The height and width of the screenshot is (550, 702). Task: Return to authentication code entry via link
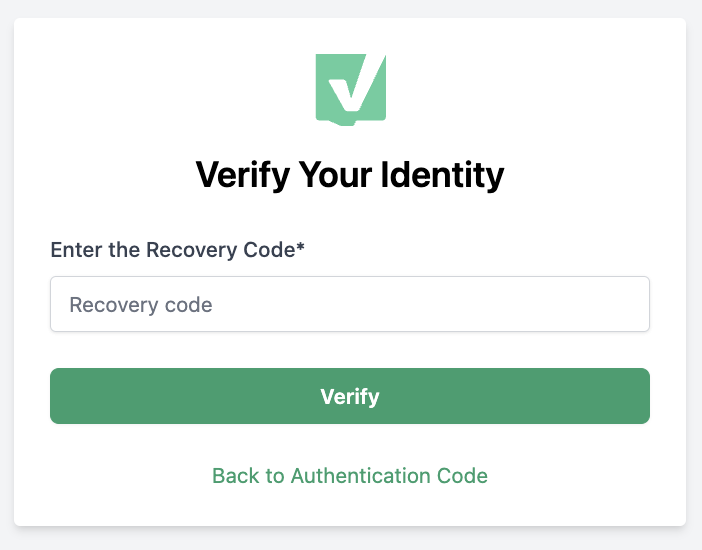tap(350, 476)
